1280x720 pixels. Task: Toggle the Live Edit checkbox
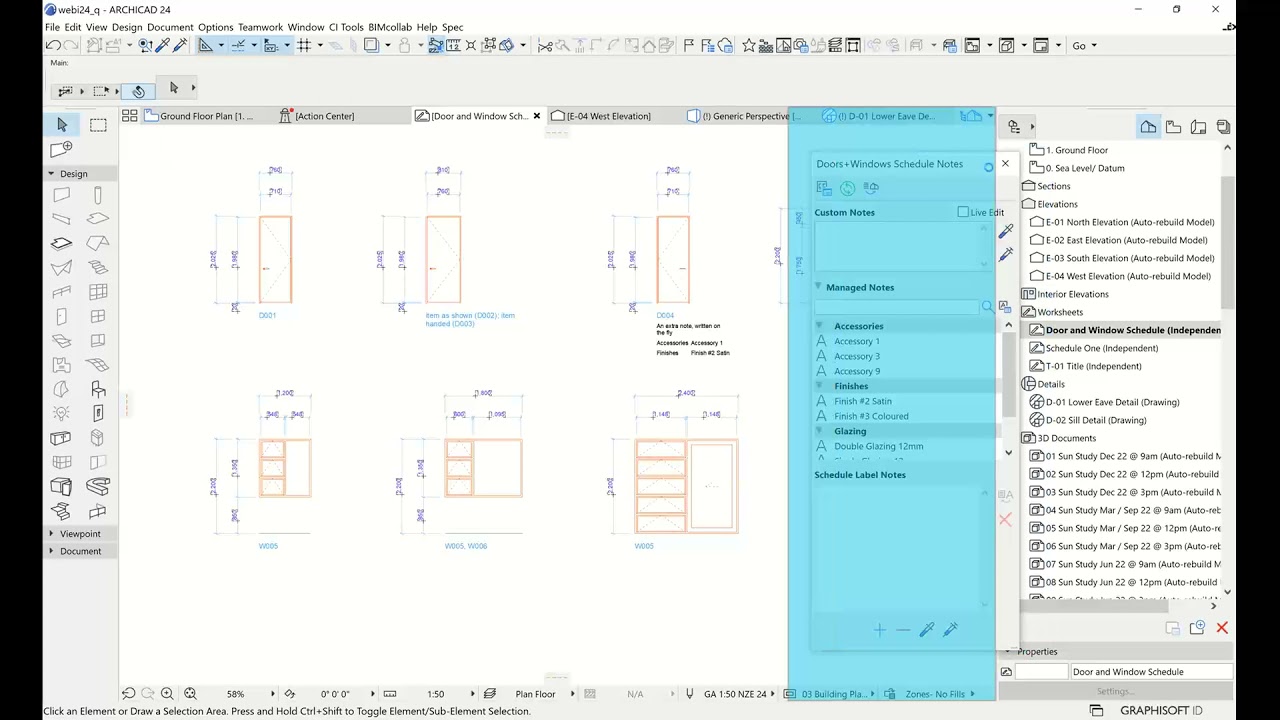[x=963, y=212]
